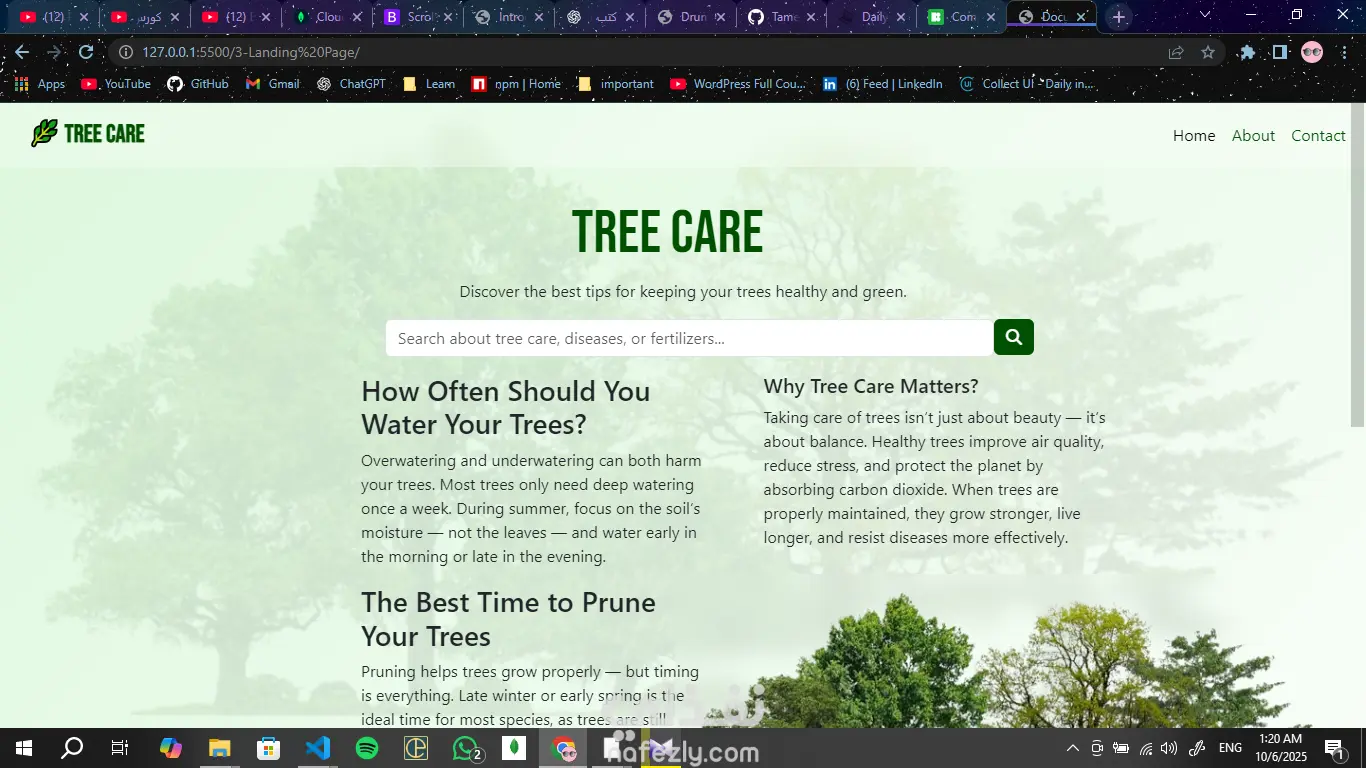Open the GitHub bookmark

pos(198,84)
